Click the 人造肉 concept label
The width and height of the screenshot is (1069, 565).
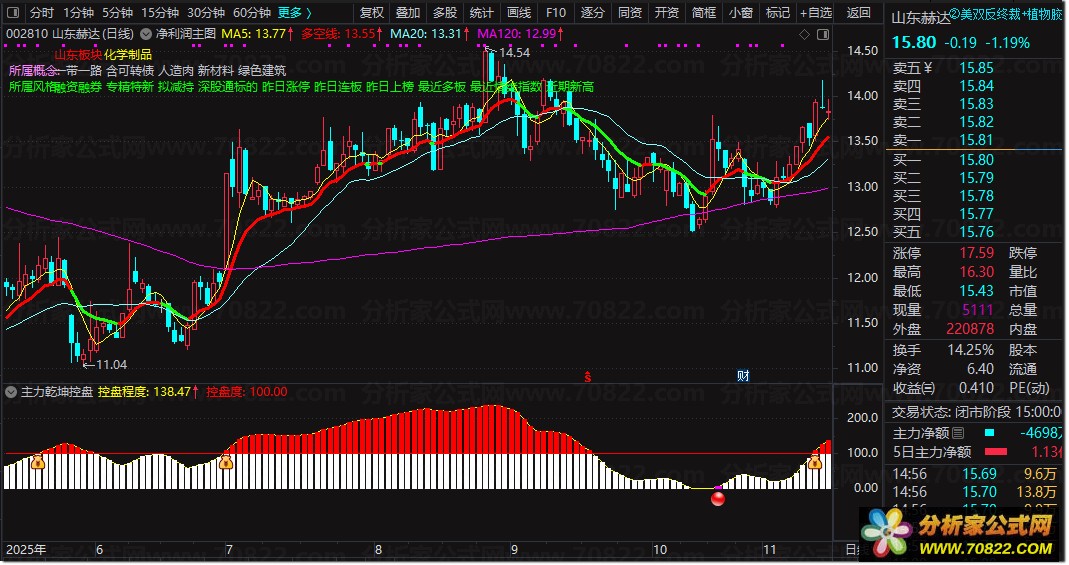tap(176, 70)
